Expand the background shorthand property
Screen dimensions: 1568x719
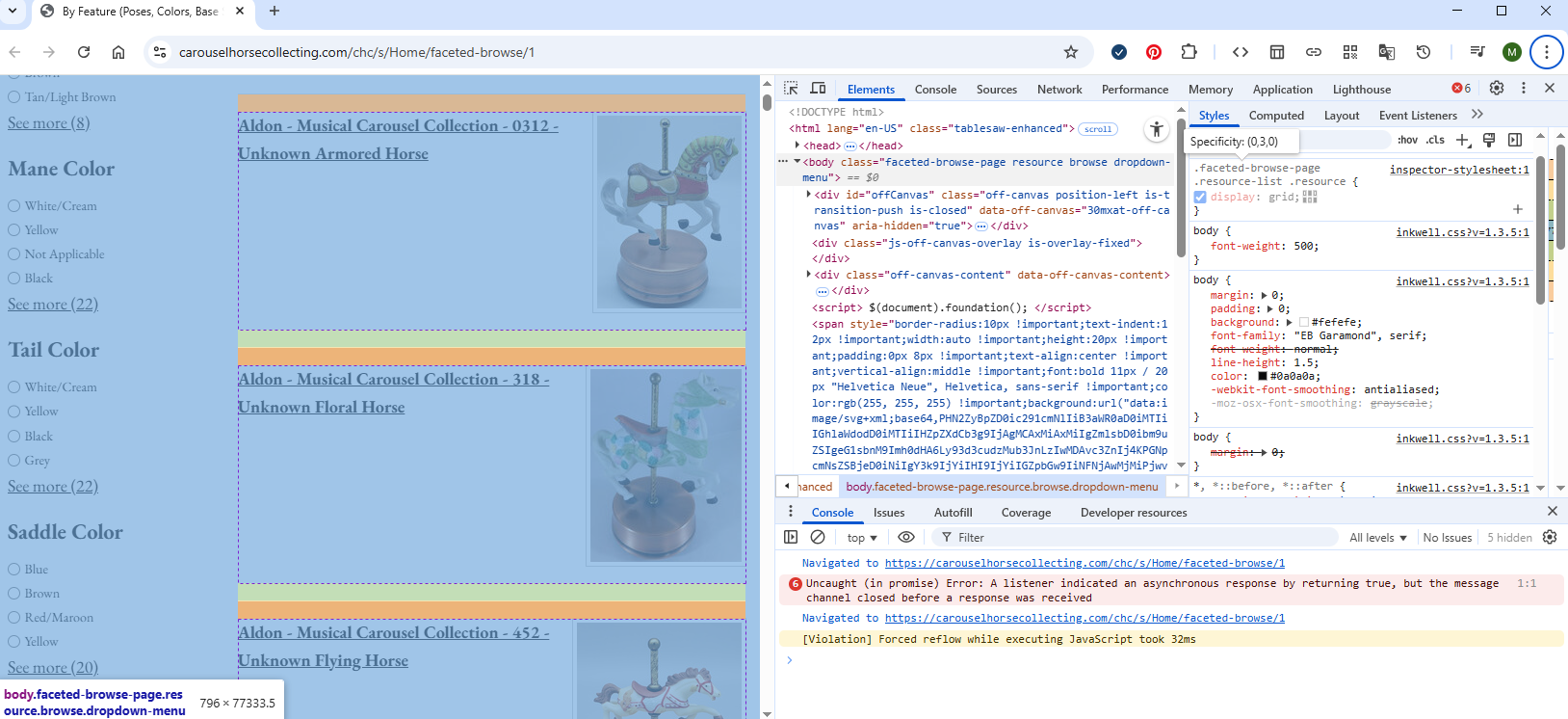coord(1289,323)
